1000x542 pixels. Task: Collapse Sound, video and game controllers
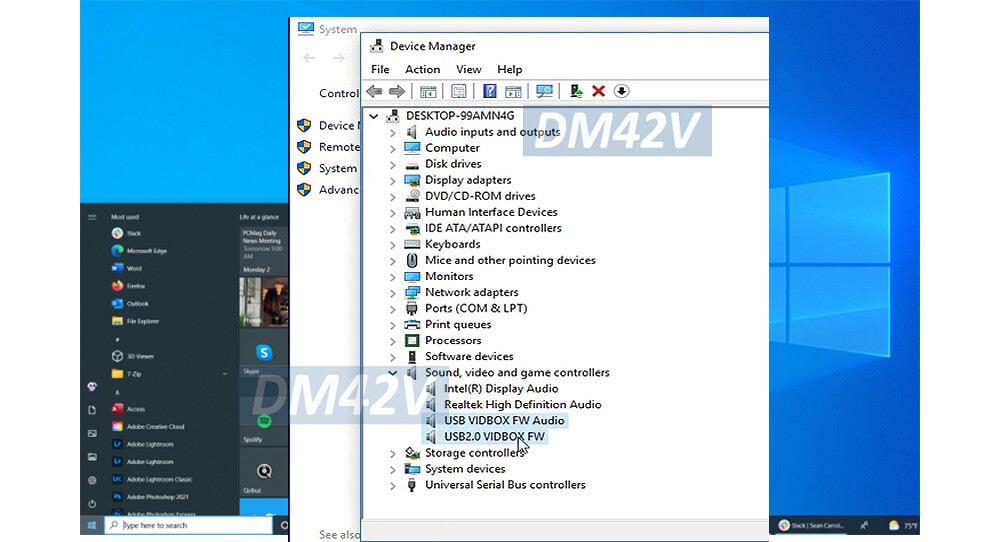[393, 373]
